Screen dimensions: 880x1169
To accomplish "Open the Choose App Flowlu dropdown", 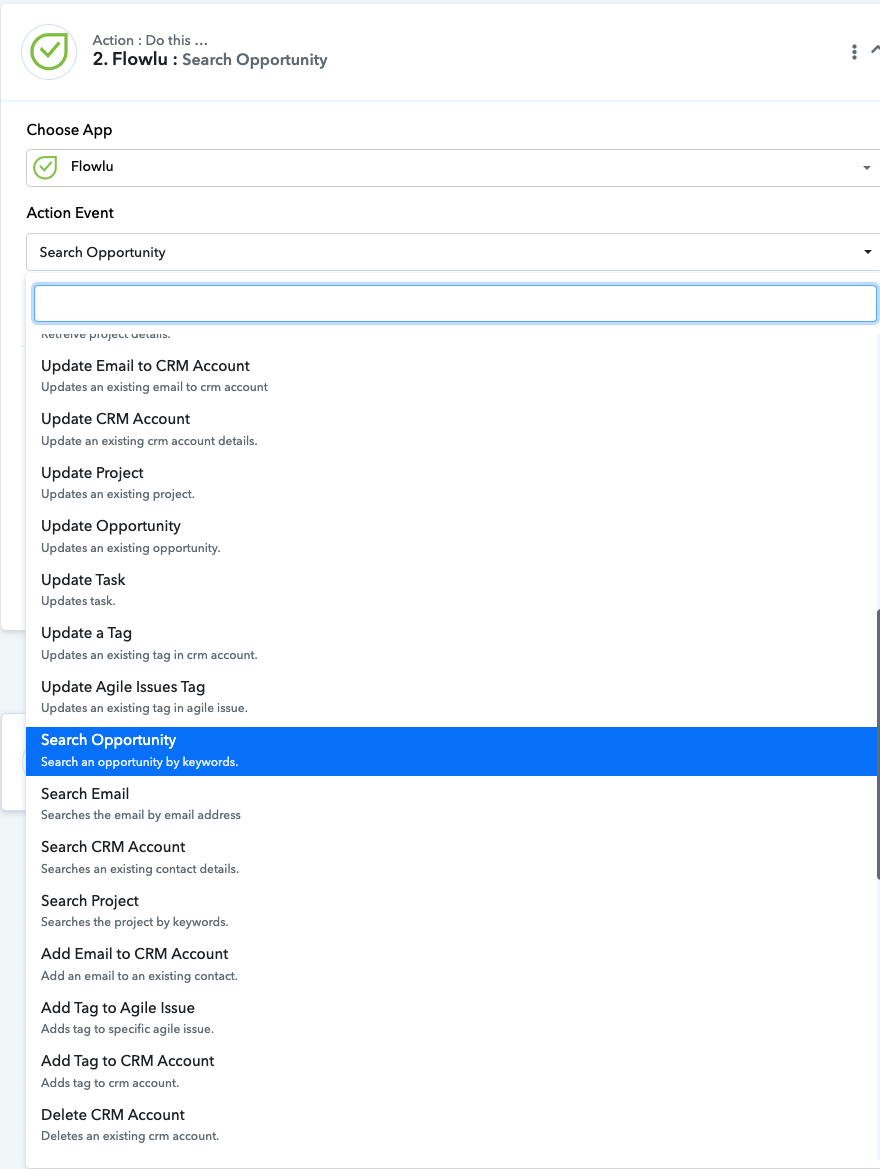I will (x=453, y=168).
